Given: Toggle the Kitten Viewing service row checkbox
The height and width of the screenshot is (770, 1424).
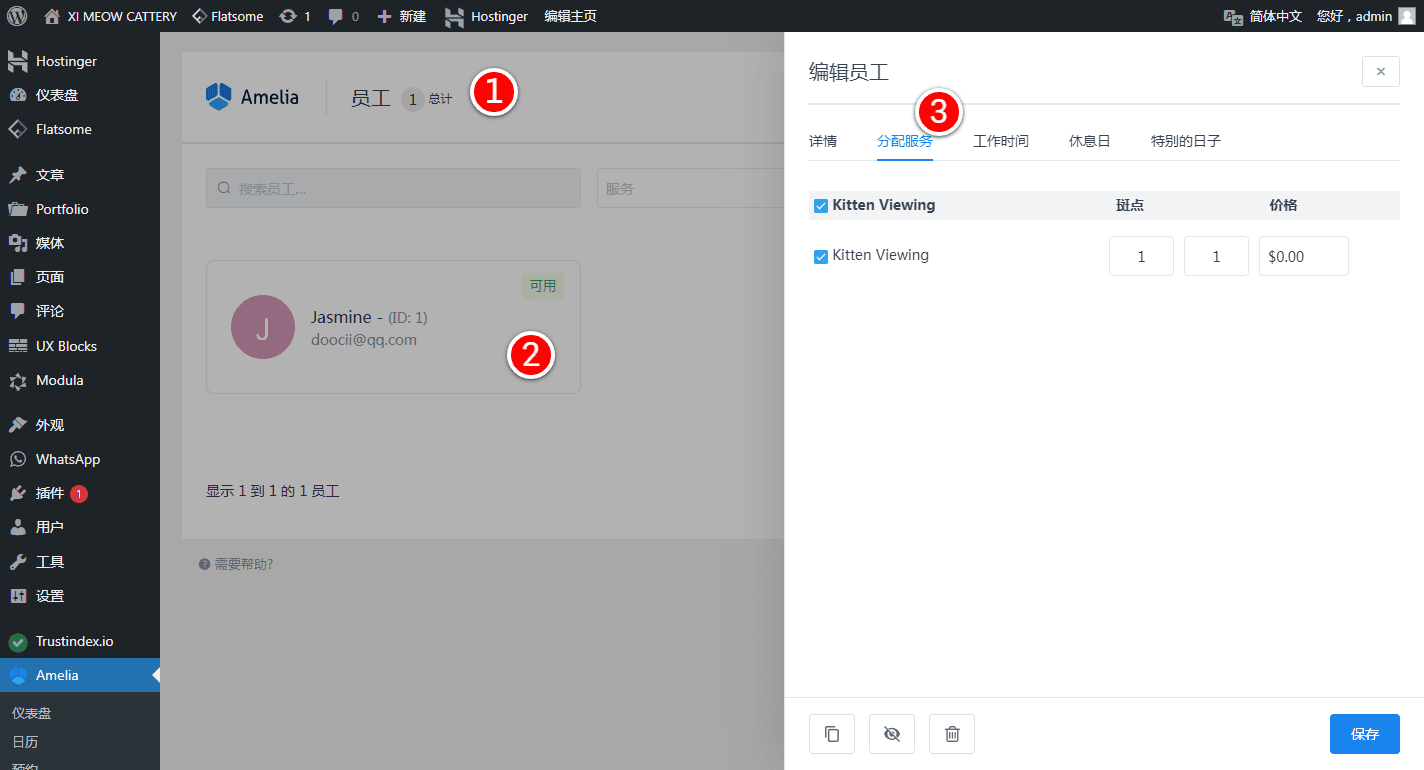Looking at the screenshot, I should [821, 257].
